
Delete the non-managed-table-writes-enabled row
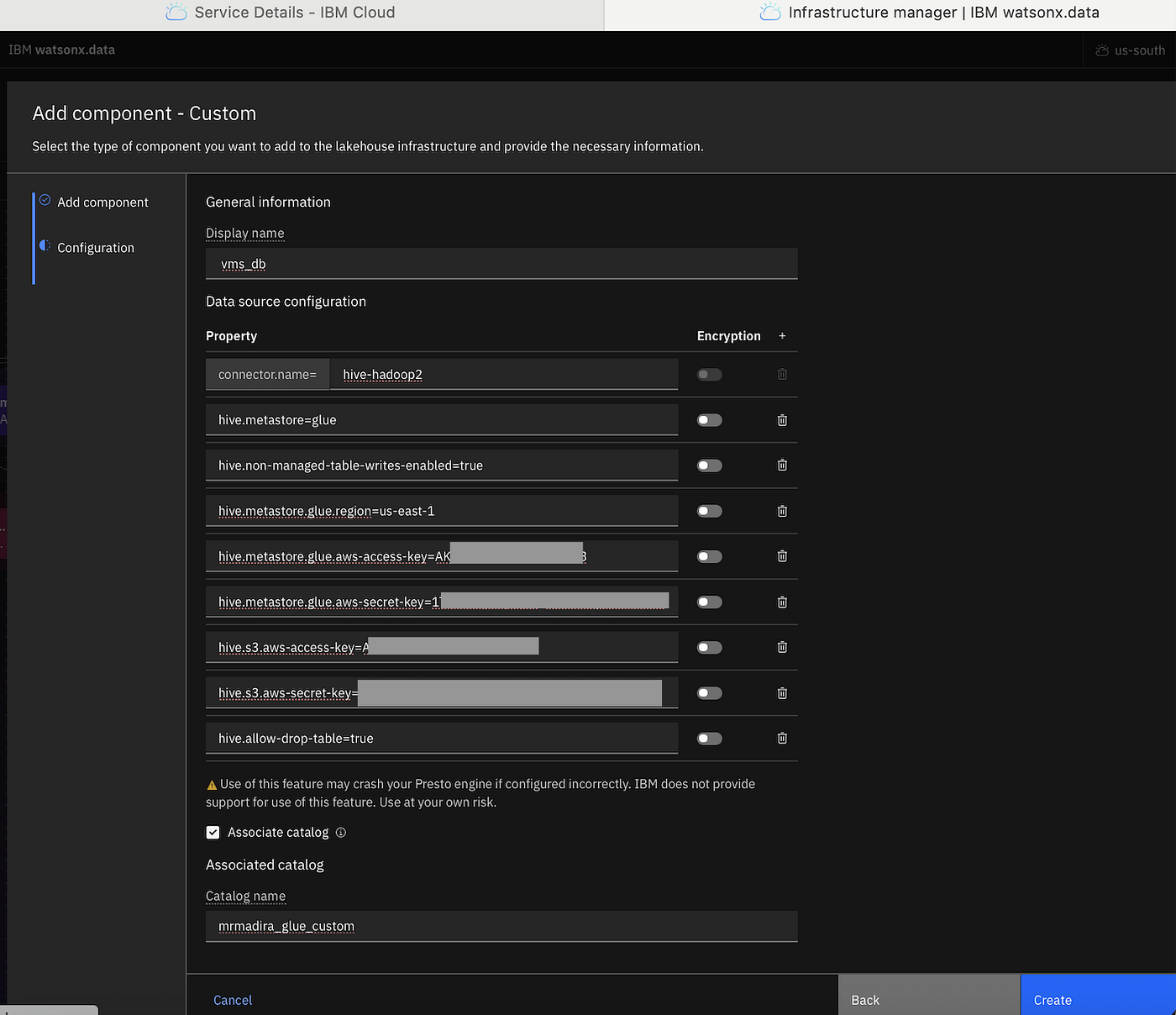782,465
